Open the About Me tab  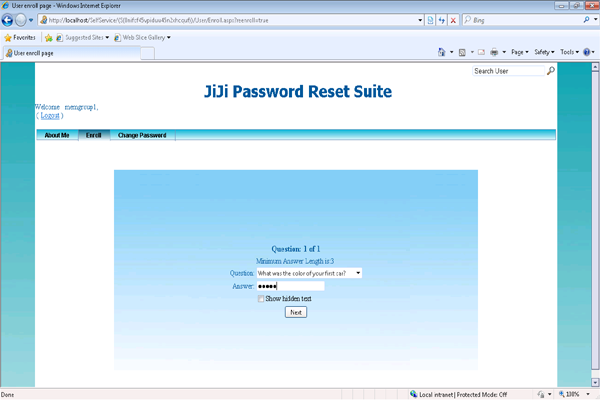(x=57, y=135)
